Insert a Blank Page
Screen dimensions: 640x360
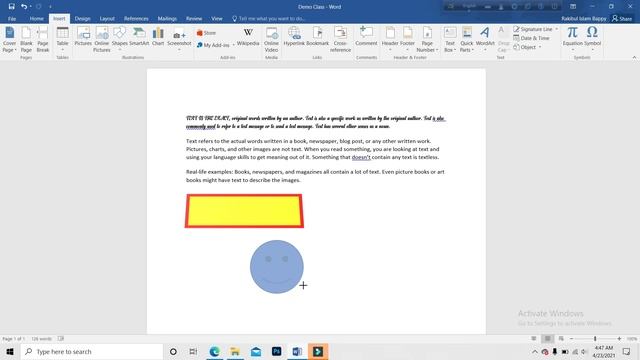(x=26, y=40)
